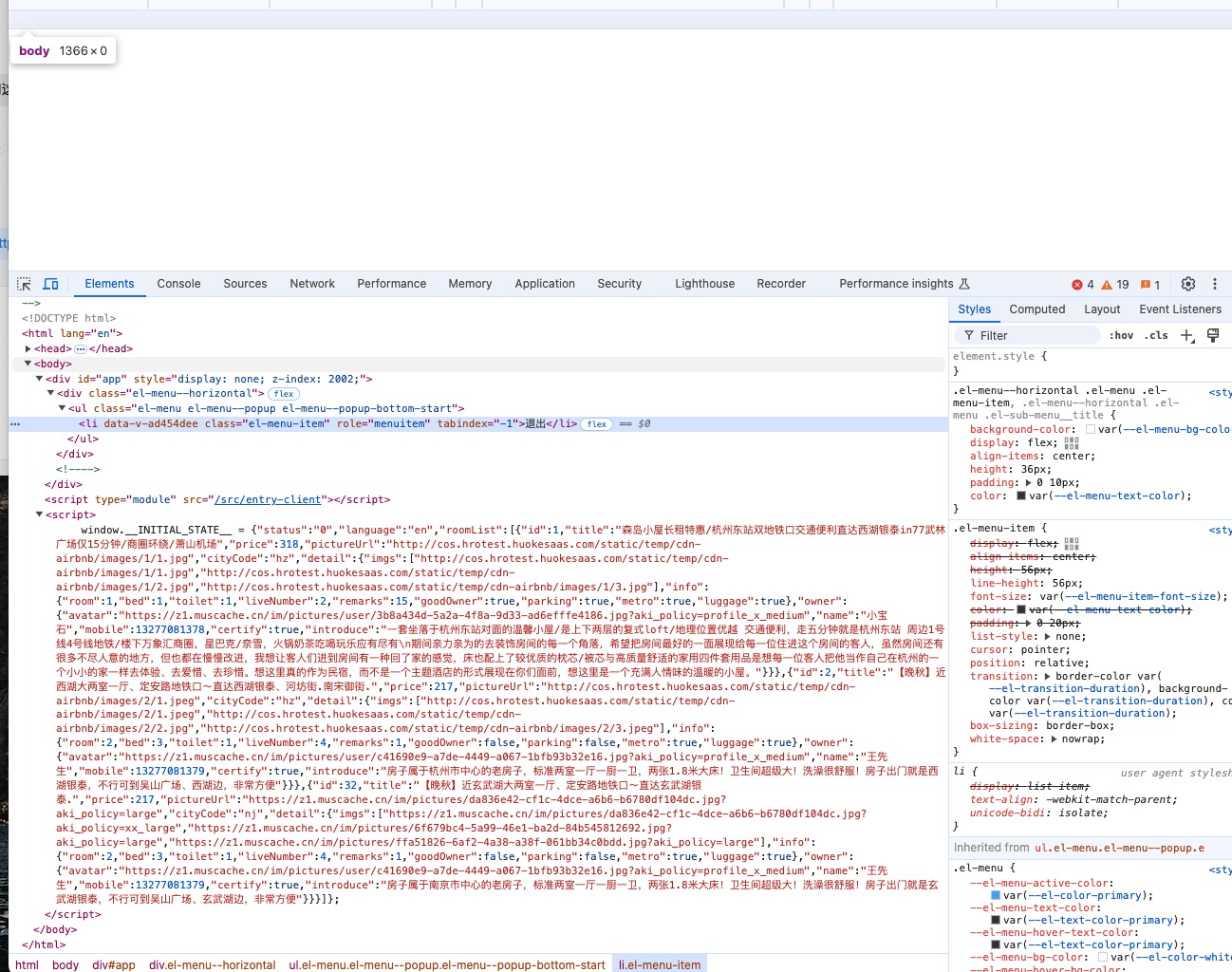The image size is (1232, 972).
Task: Select the Styles tab
Action: (974, 309)
